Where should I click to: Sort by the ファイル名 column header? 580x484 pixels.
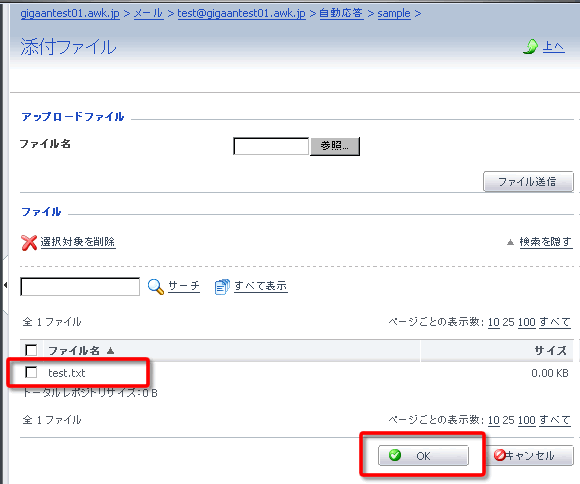click(x=74, y=350)
